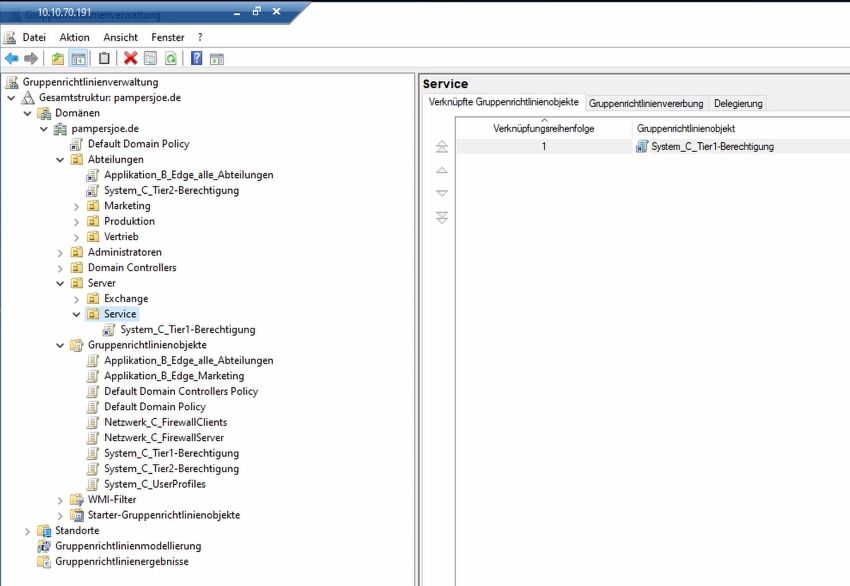Click the Standorte sites icon
850x586 pixels.
tap(44, 531)
